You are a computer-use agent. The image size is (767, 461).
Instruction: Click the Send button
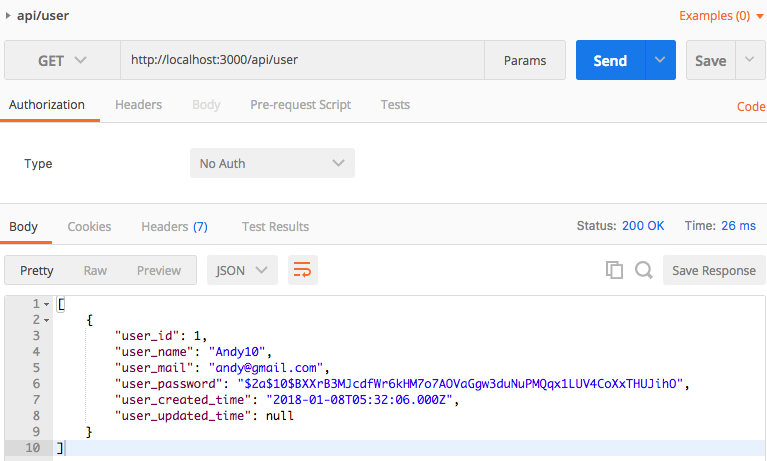pyautogui.click(x=610, y=60)
